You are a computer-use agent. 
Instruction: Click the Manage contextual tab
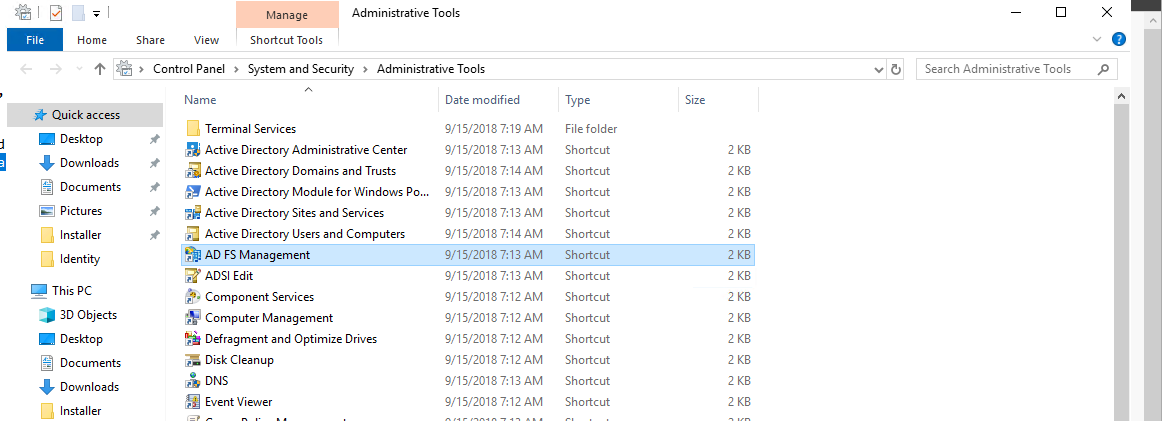coord(287,15)
